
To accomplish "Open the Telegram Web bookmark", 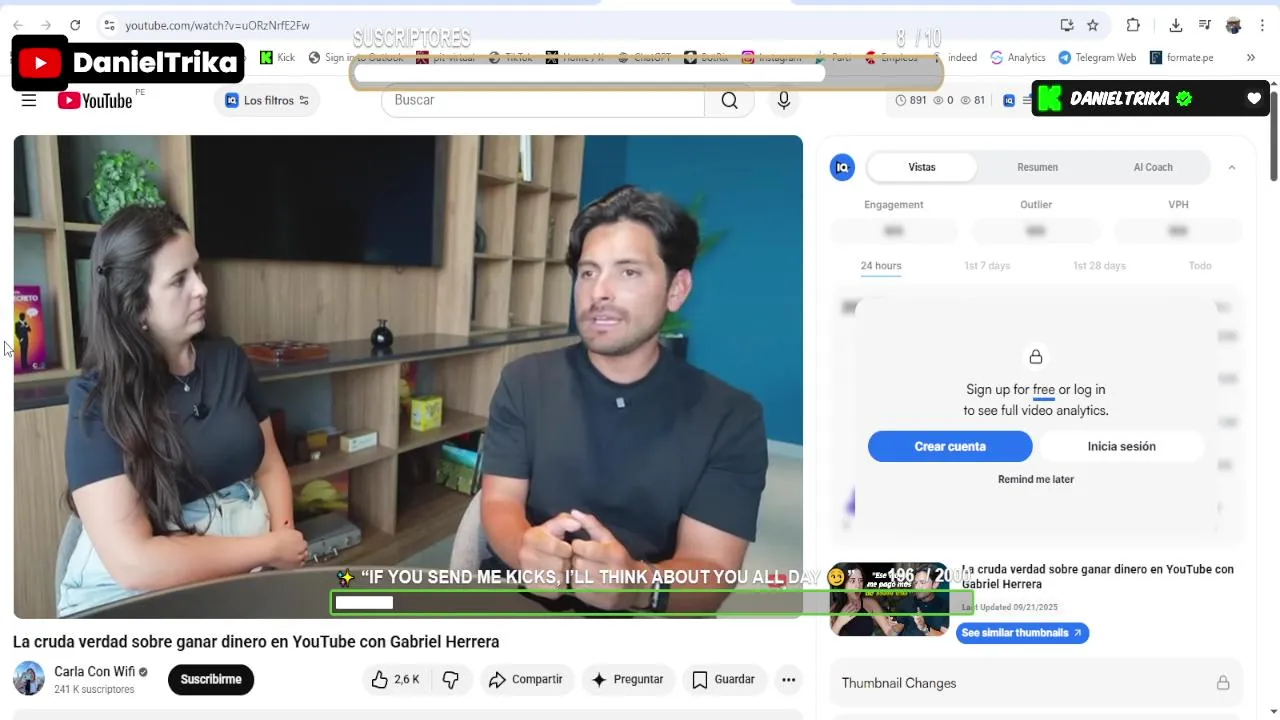I will [x=1097, y=57].
